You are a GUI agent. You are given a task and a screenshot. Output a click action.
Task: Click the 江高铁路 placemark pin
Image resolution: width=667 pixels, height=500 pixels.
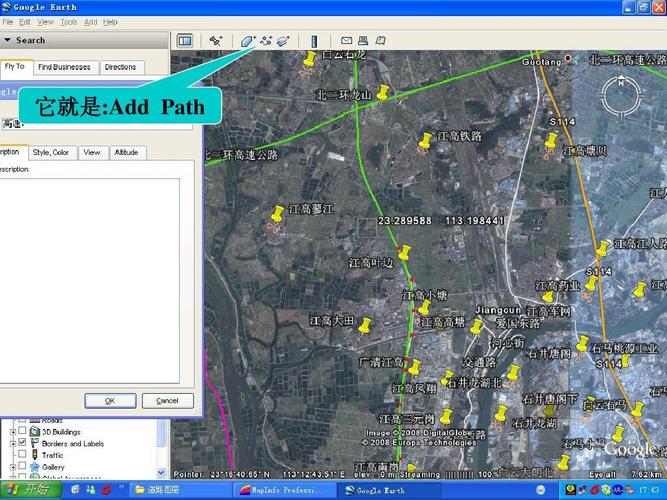425,140
